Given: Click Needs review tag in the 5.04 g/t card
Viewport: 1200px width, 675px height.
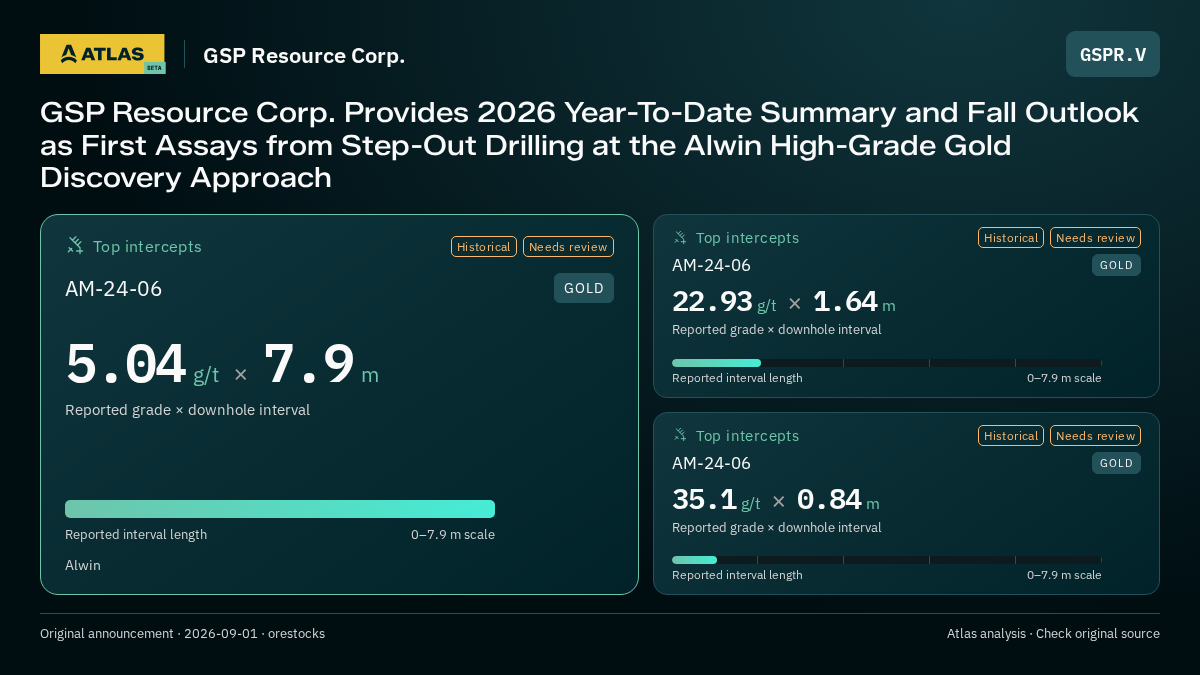Looking at the screenshot, I should pos(568,246).
